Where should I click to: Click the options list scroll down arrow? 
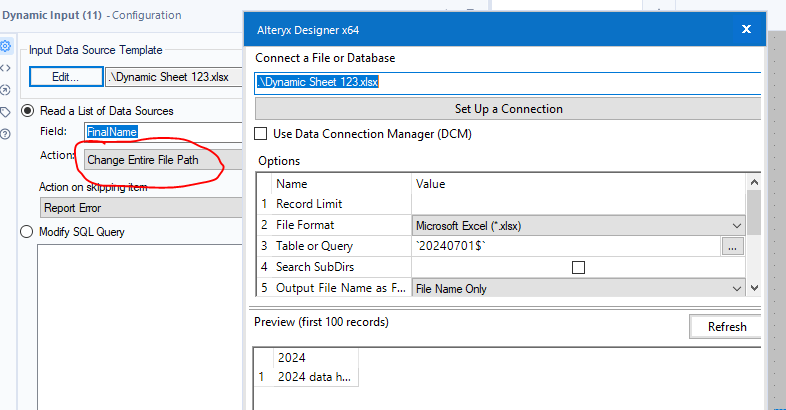tap(753, 288)
